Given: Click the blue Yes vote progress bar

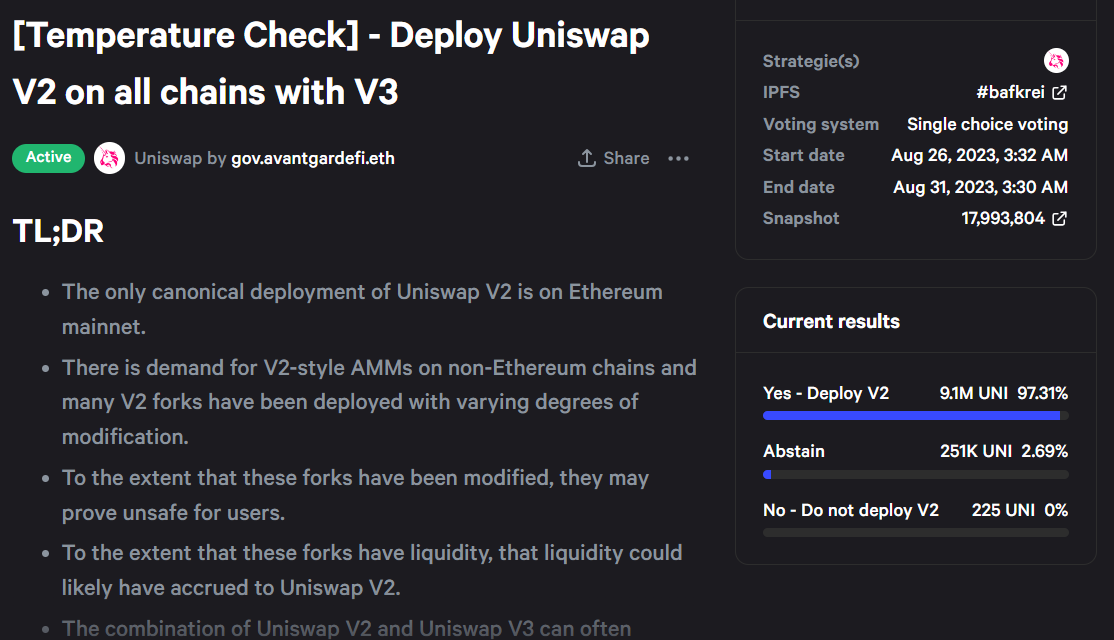Looking at the screenshot, I should (914, 415).
